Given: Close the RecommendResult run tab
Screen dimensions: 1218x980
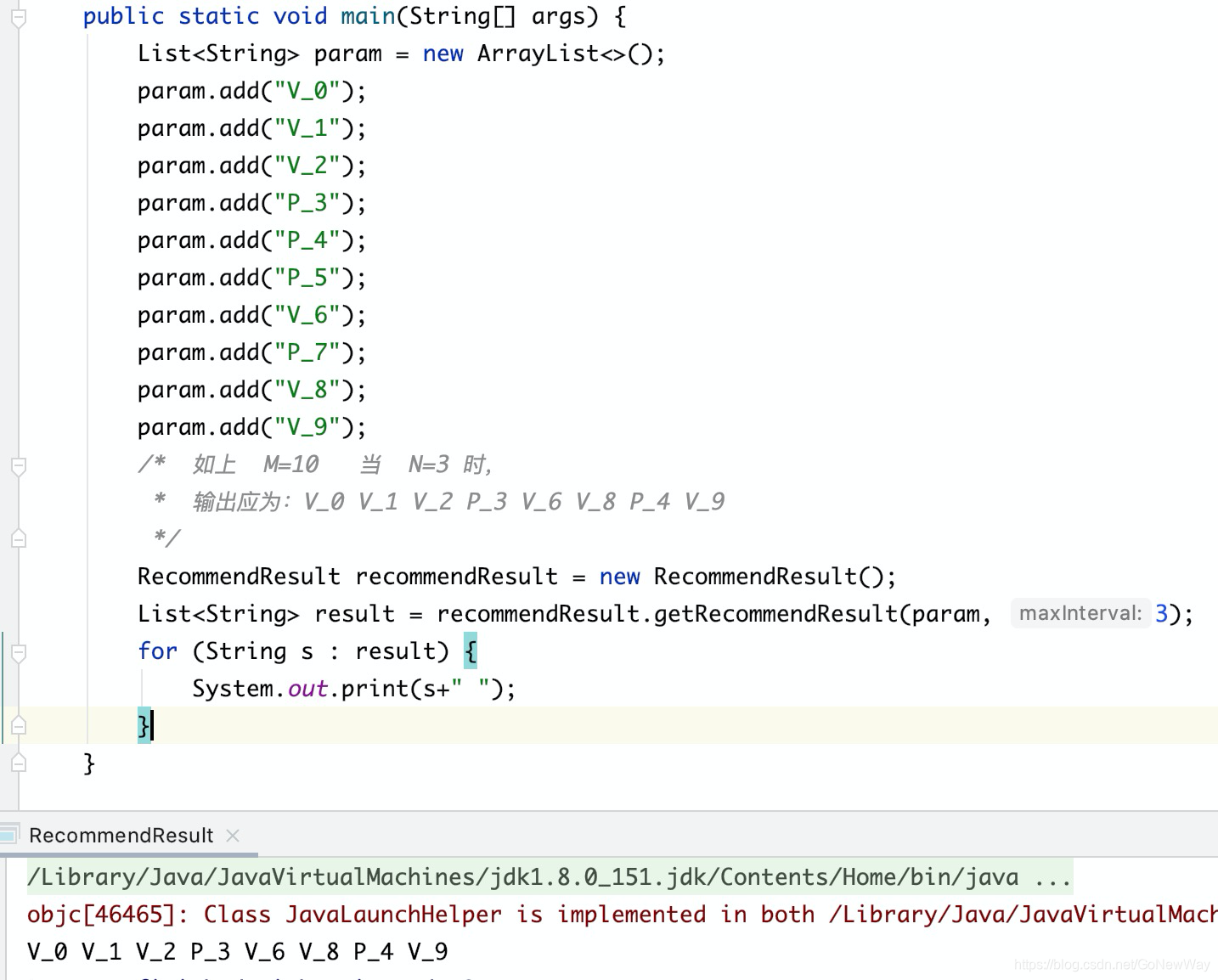Looking at the screenshot, I should [x=233, y=836].
